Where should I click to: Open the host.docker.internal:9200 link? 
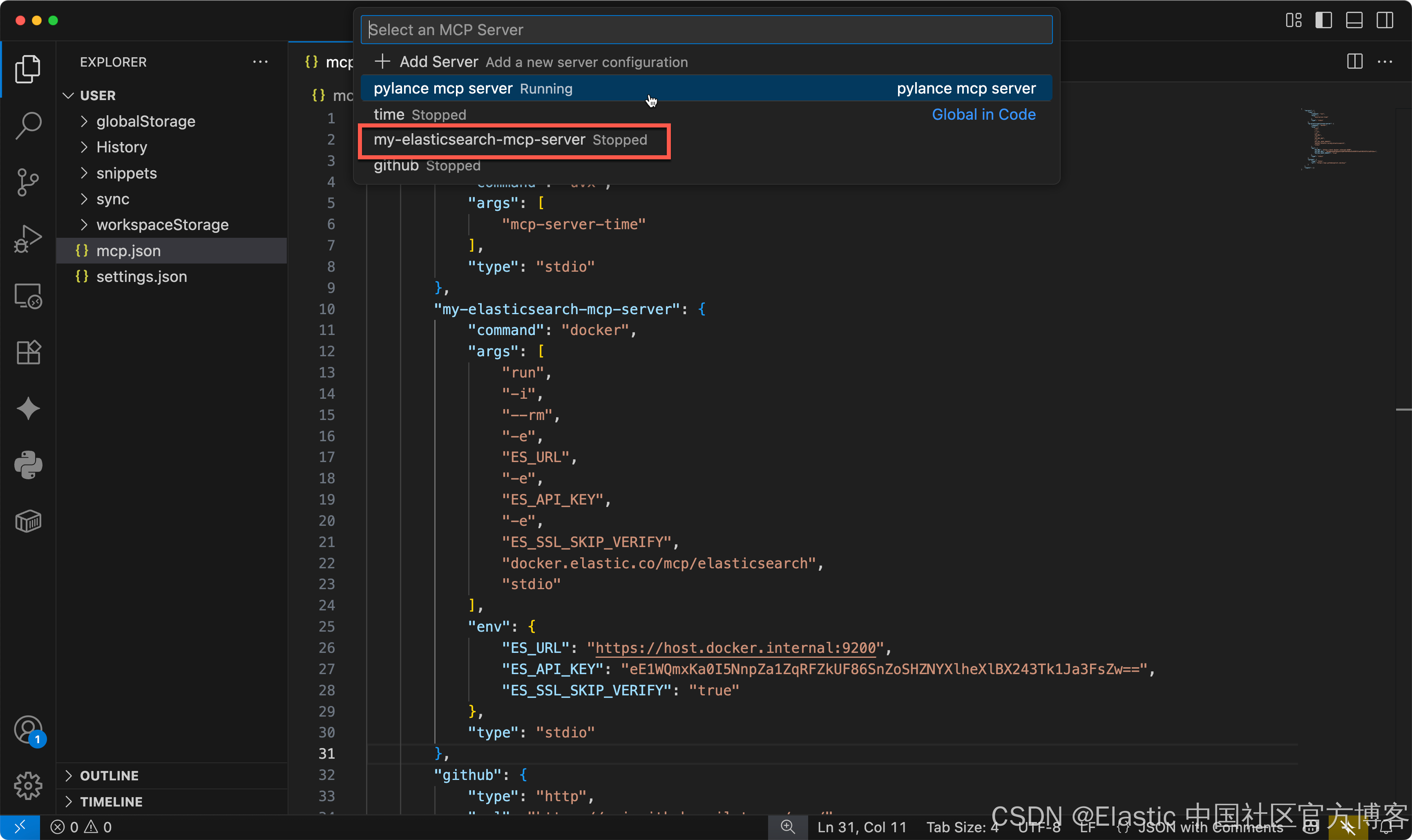pos(736,648)
